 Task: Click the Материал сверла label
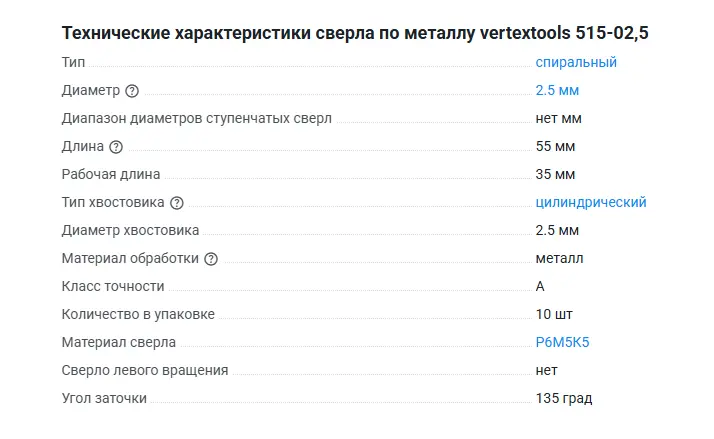118,342
